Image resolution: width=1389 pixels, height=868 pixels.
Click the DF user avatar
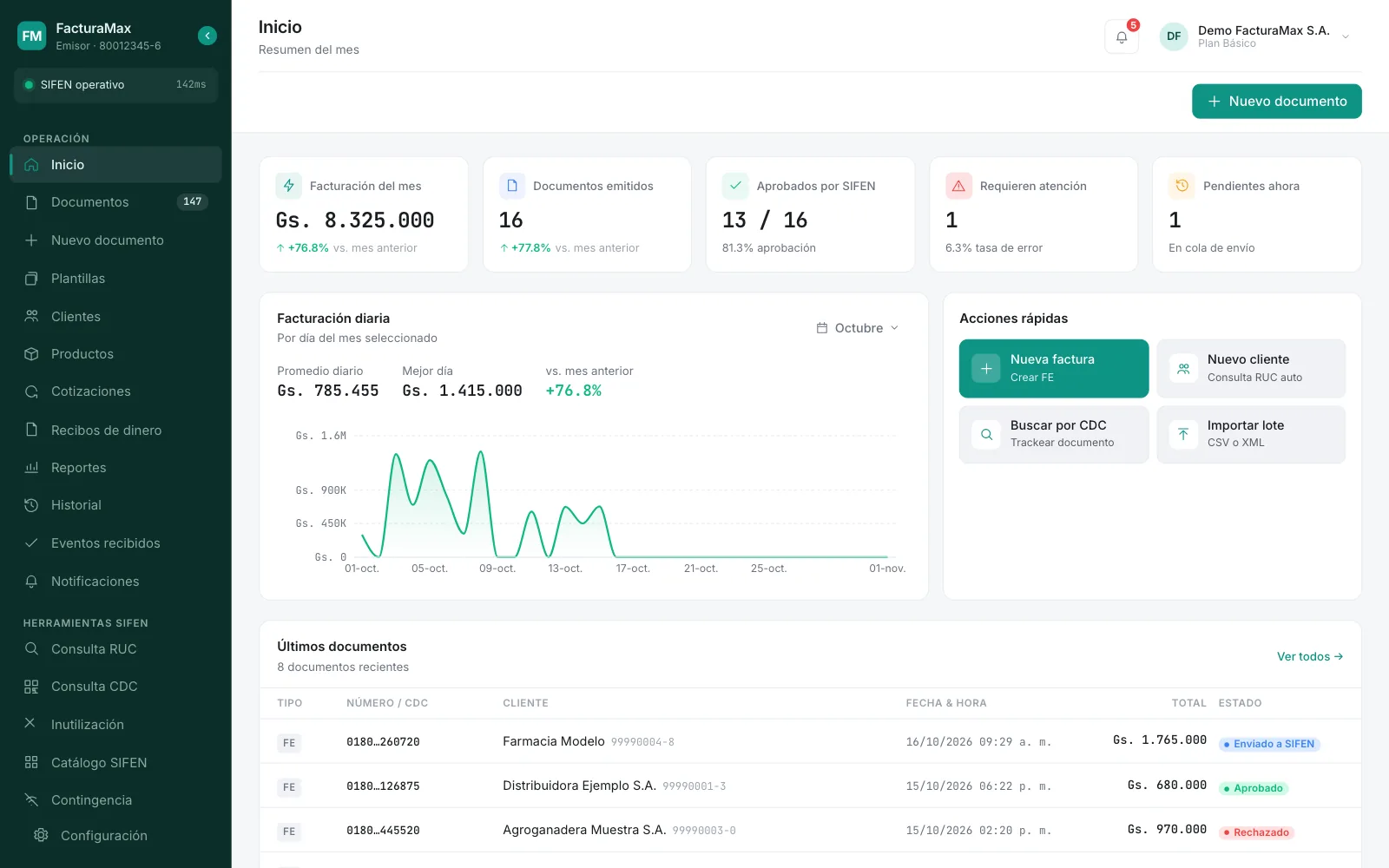pyautogui.click(x=1174, y=36)
